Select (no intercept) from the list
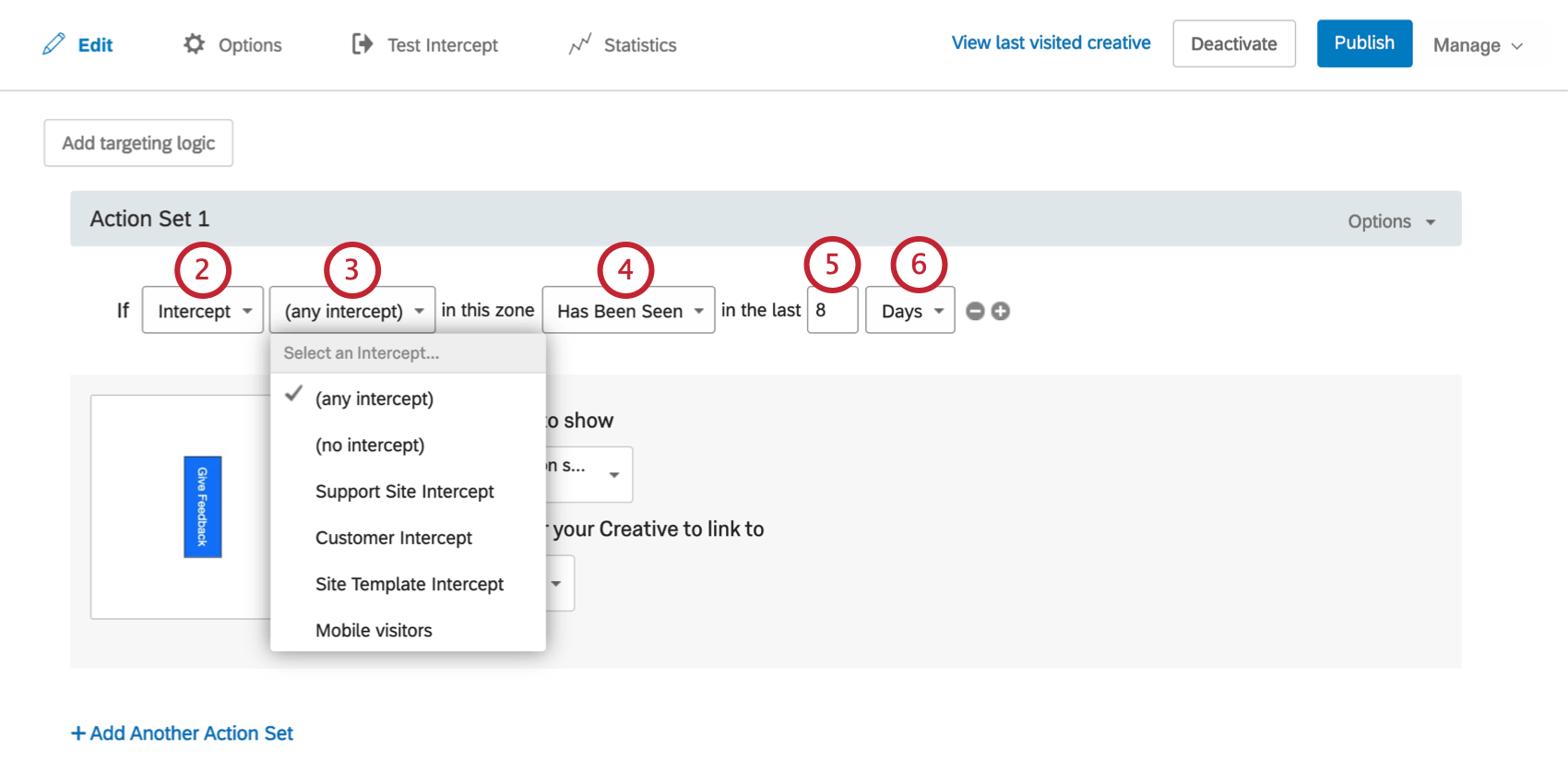 click(370, 445)
